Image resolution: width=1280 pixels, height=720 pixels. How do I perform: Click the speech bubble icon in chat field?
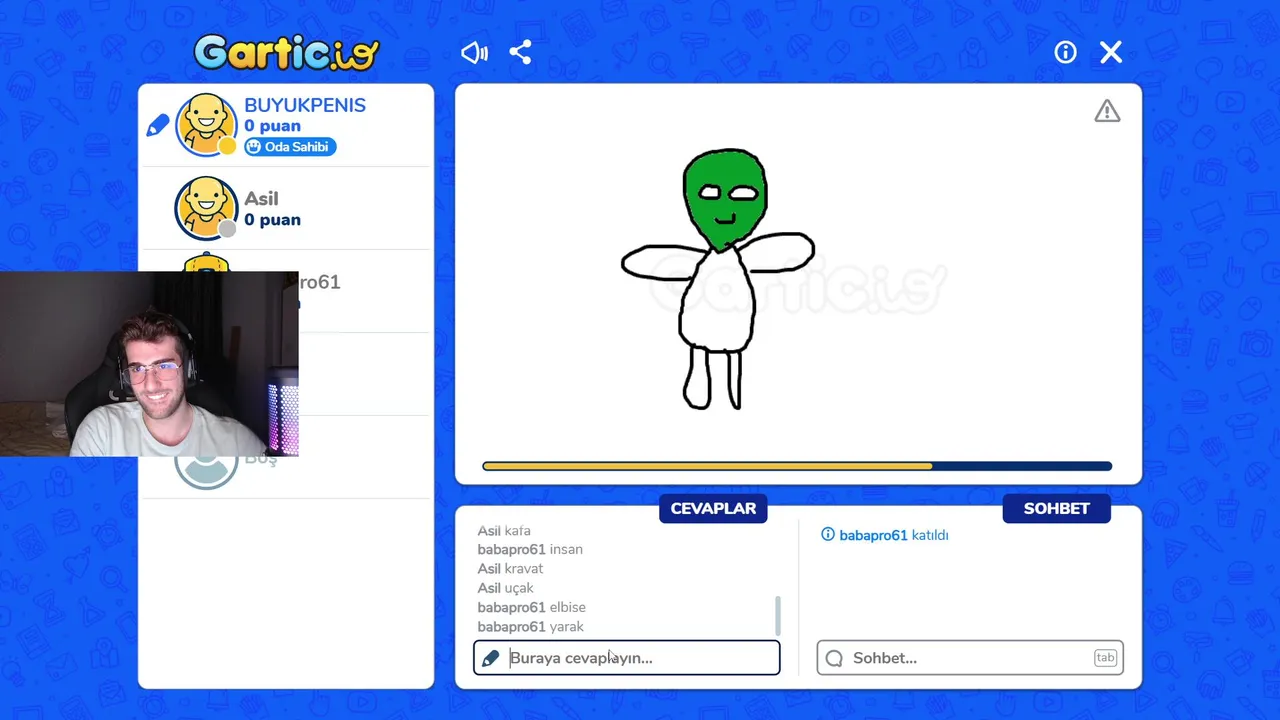pos(834,658)
